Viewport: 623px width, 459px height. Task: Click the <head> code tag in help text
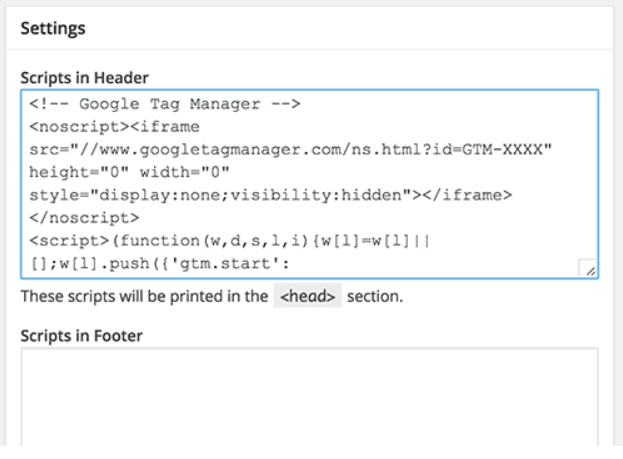coord(307,299)
